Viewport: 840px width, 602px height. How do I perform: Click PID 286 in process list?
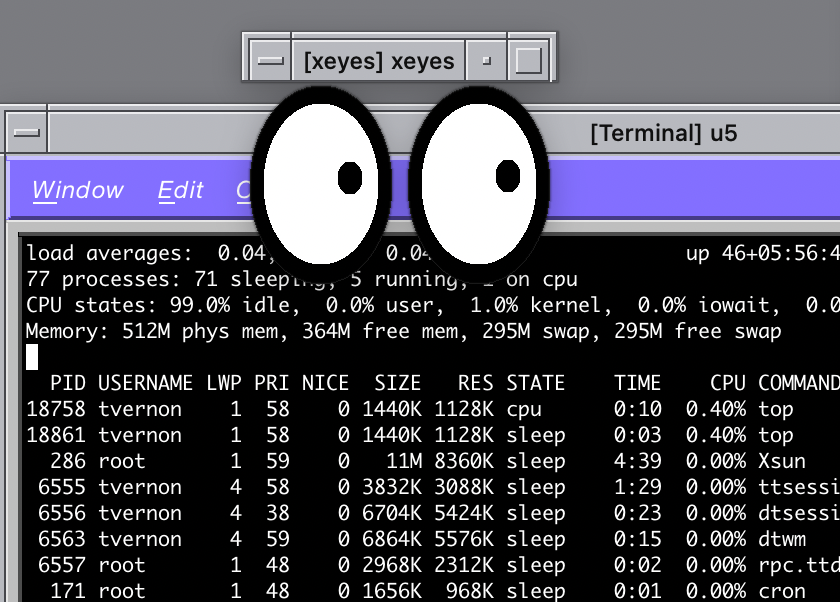tap(68, 461)
